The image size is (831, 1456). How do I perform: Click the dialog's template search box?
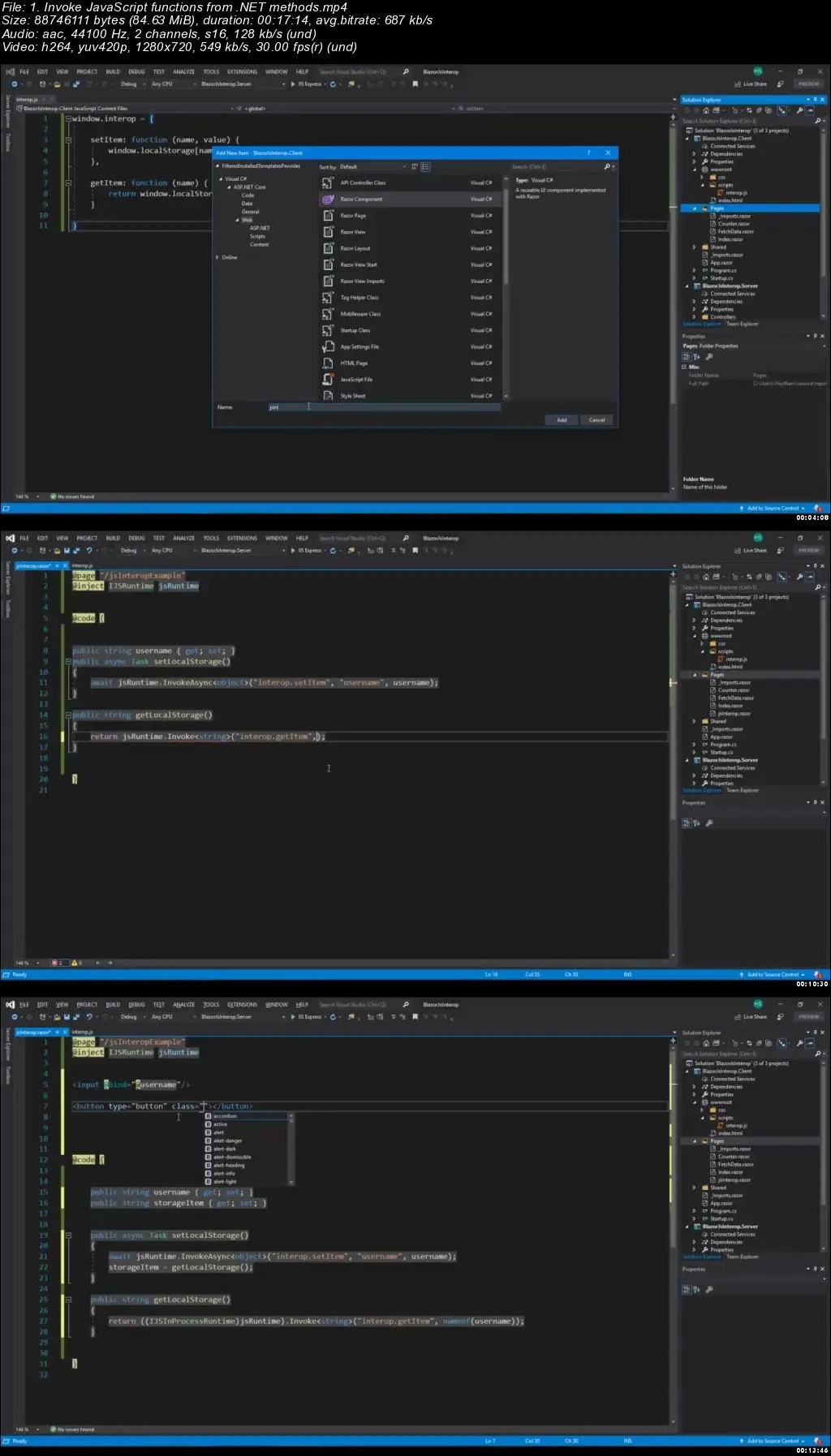coord(562,167)
